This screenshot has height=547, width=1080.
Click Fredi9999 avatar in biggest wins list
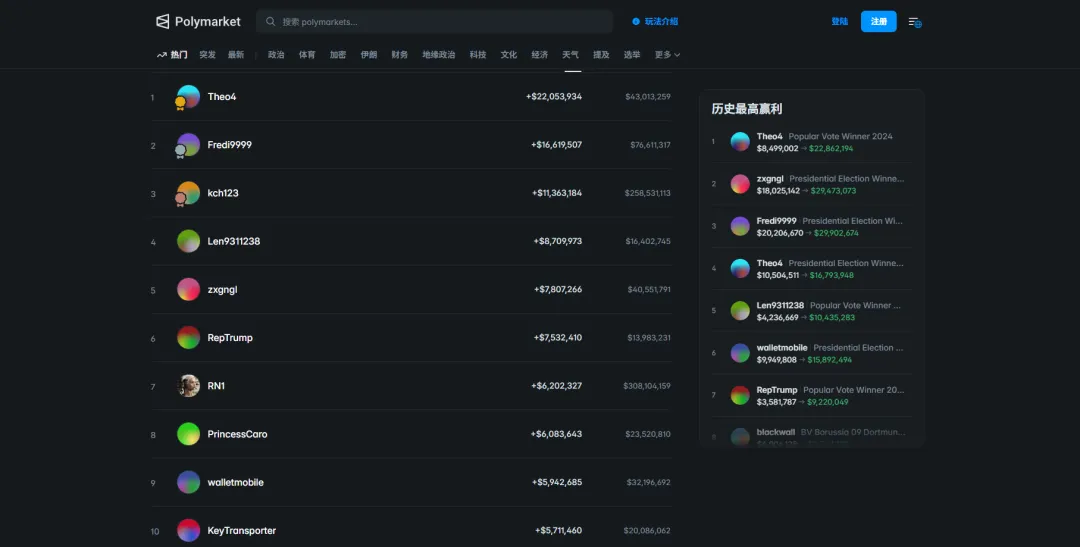(x=740, y=226)
